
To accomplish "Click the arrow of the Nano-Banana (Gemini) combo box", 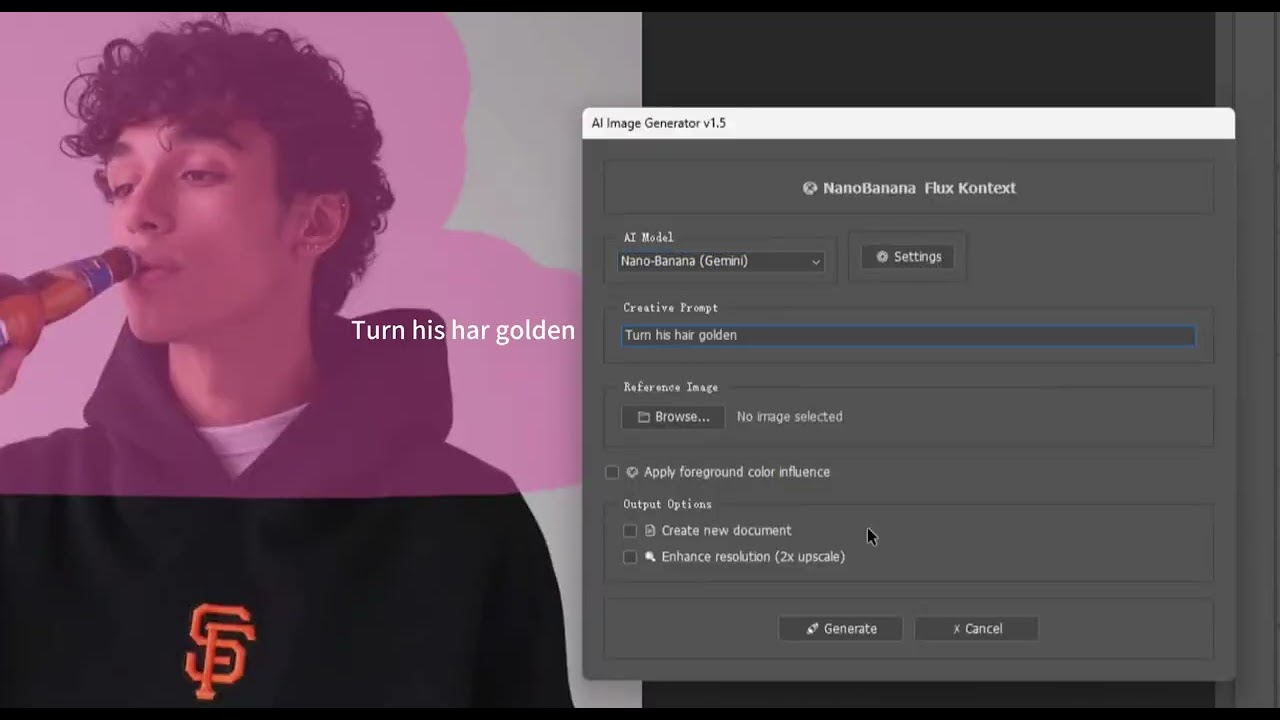I will point(815,262).
